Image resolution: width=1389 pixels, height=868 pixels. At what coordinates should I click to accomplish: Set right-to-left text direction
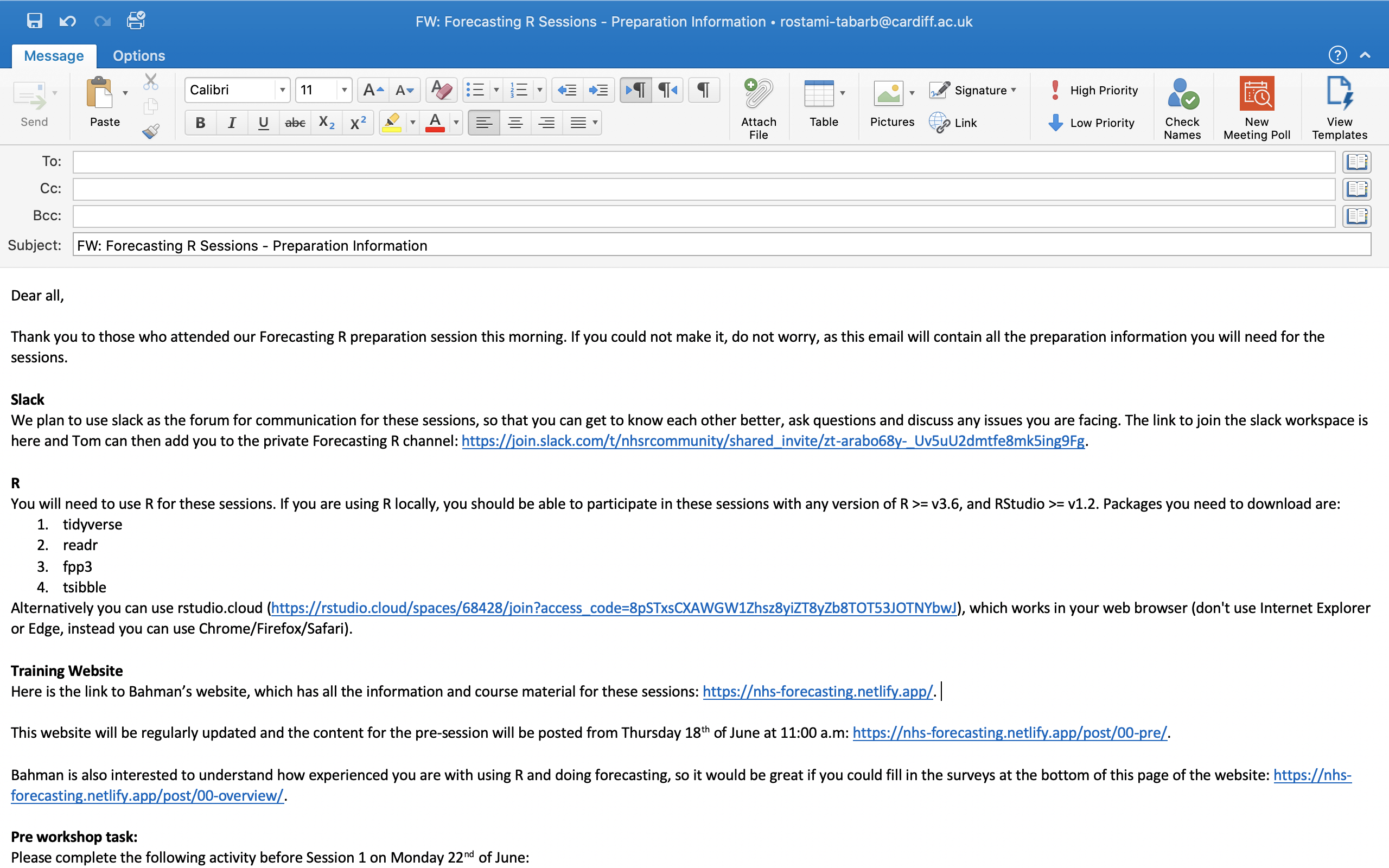[x=667, y=90]
